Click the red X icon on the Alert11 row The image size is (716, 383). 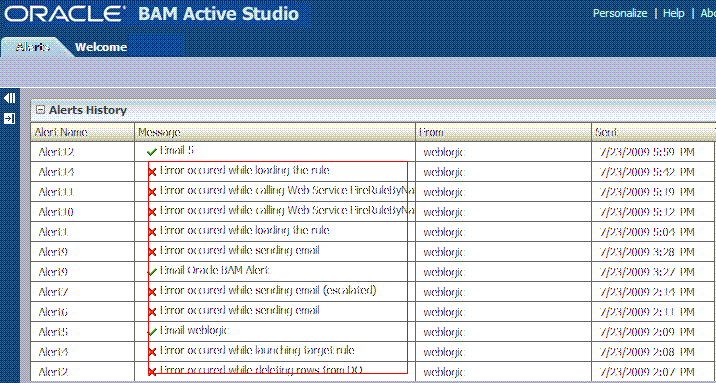coord(153,192)
